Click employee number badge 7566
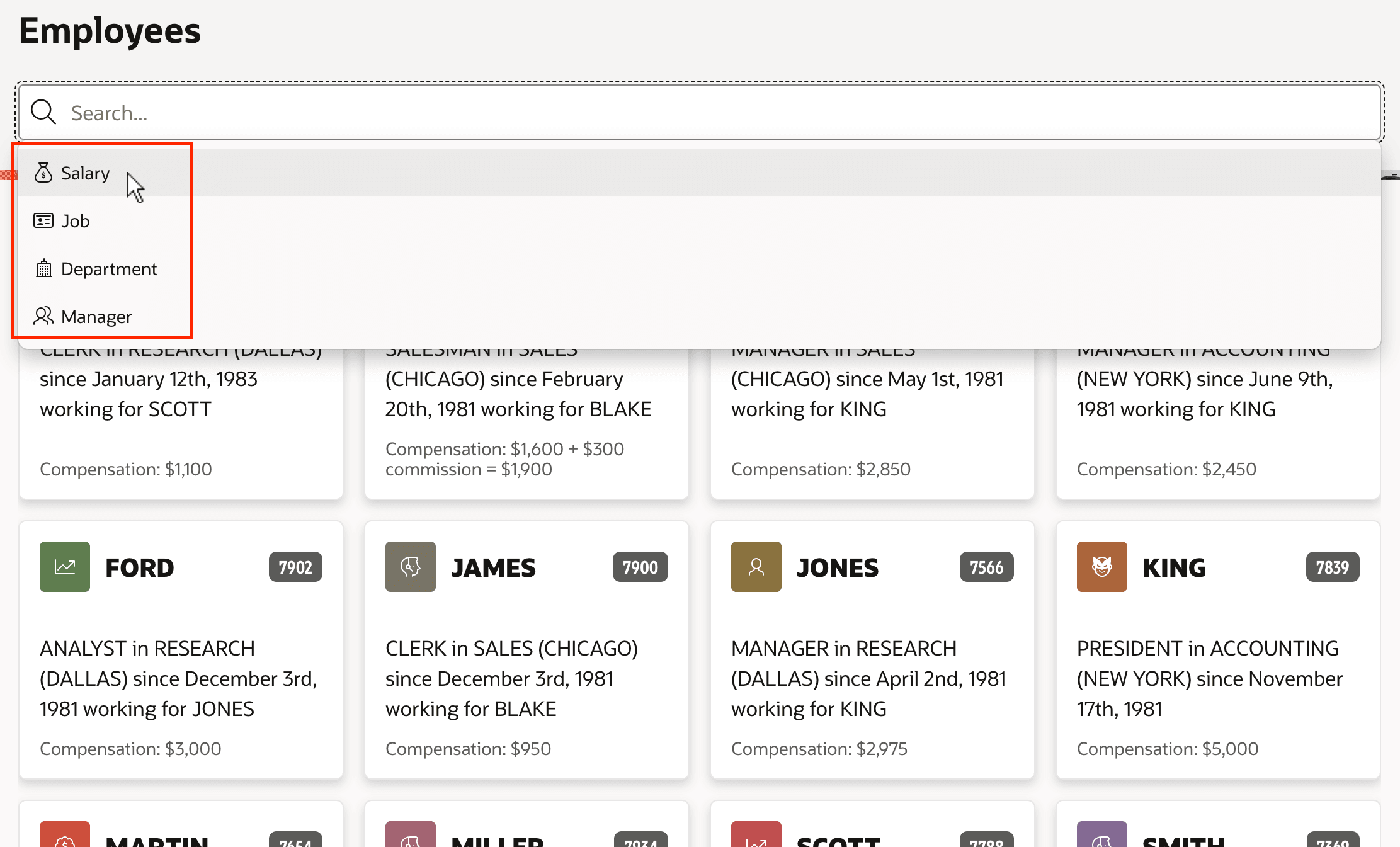 click(987, 567)
